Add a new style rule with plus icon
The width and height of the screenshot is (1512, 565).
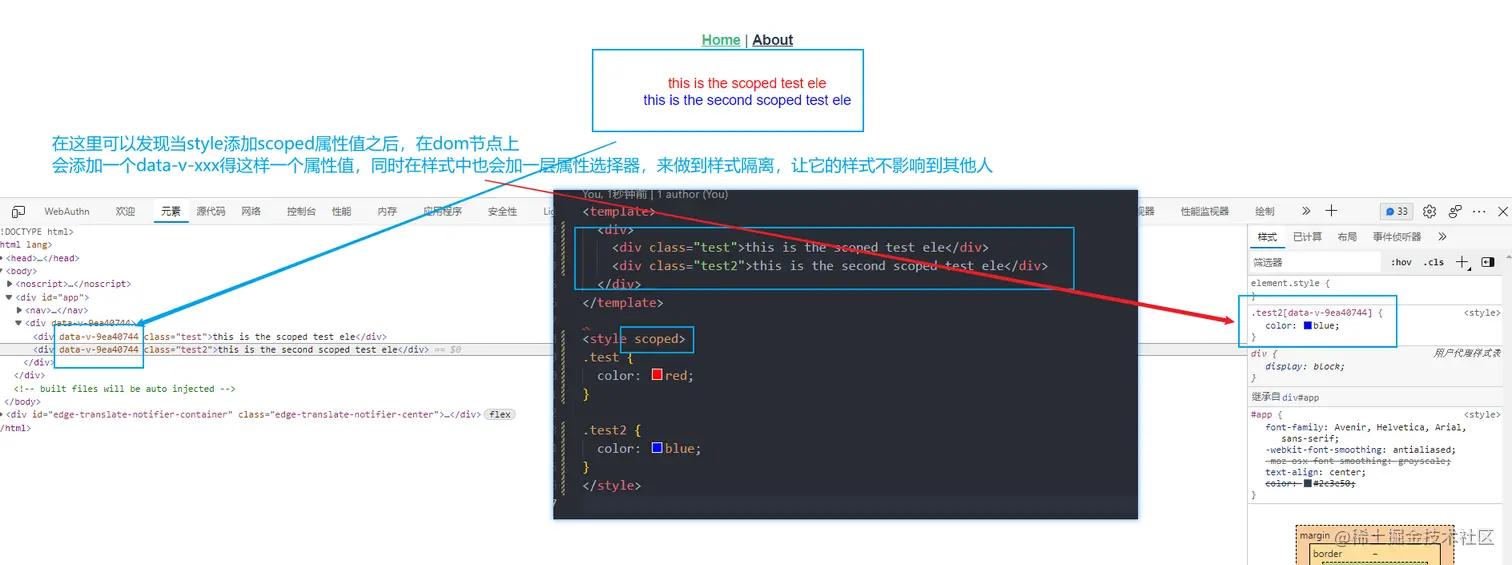(1463, 262)
